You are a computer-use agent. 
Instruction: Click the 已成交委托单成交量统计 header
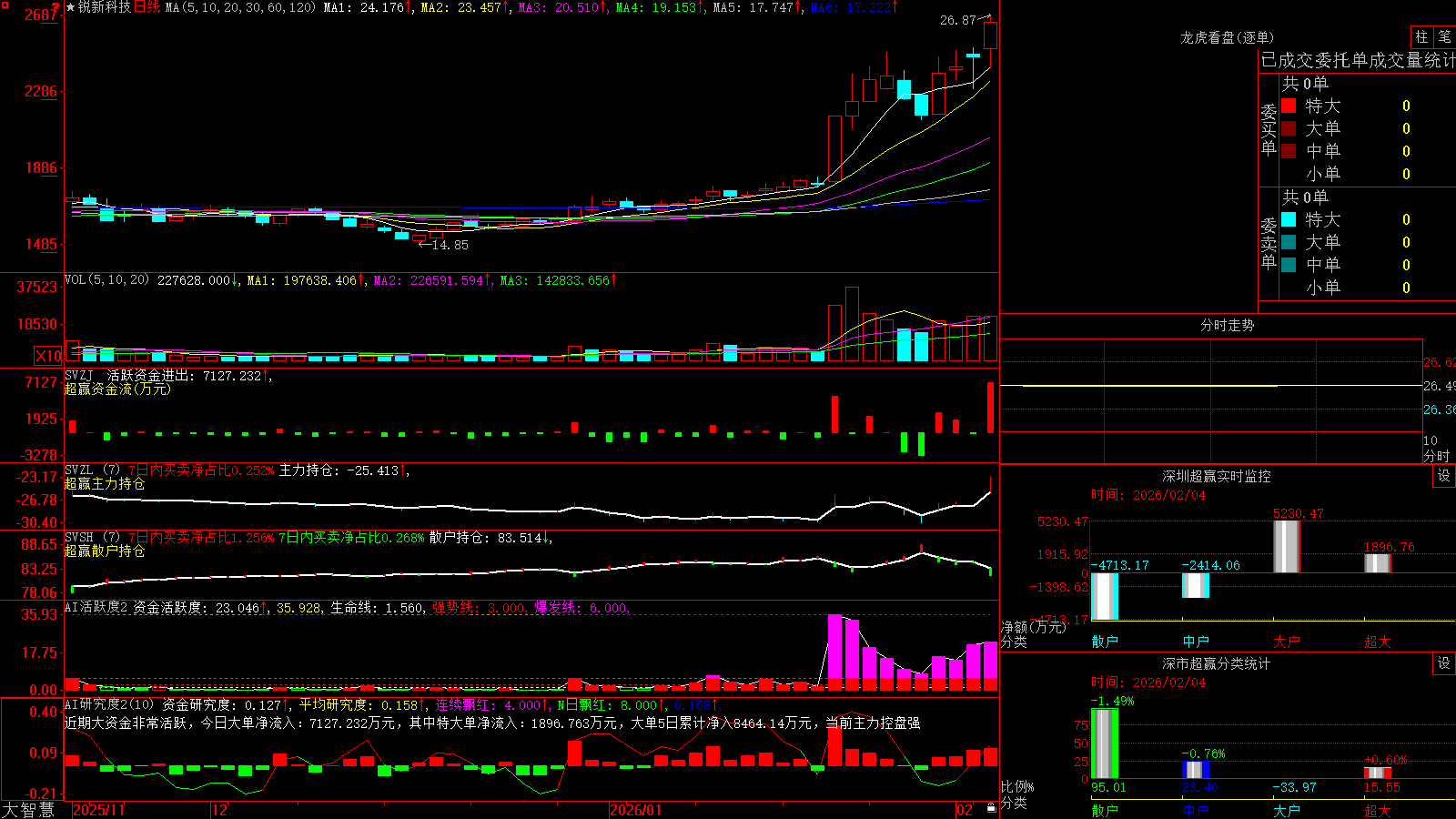click(x=1358, y=60)
